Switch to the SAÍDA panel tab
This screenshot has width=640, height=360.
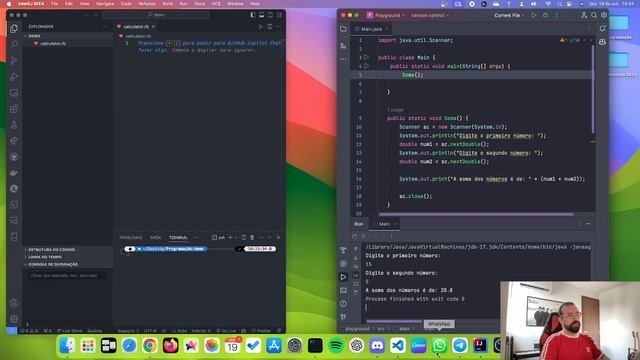pyautogui.click(x=156, y=238)
